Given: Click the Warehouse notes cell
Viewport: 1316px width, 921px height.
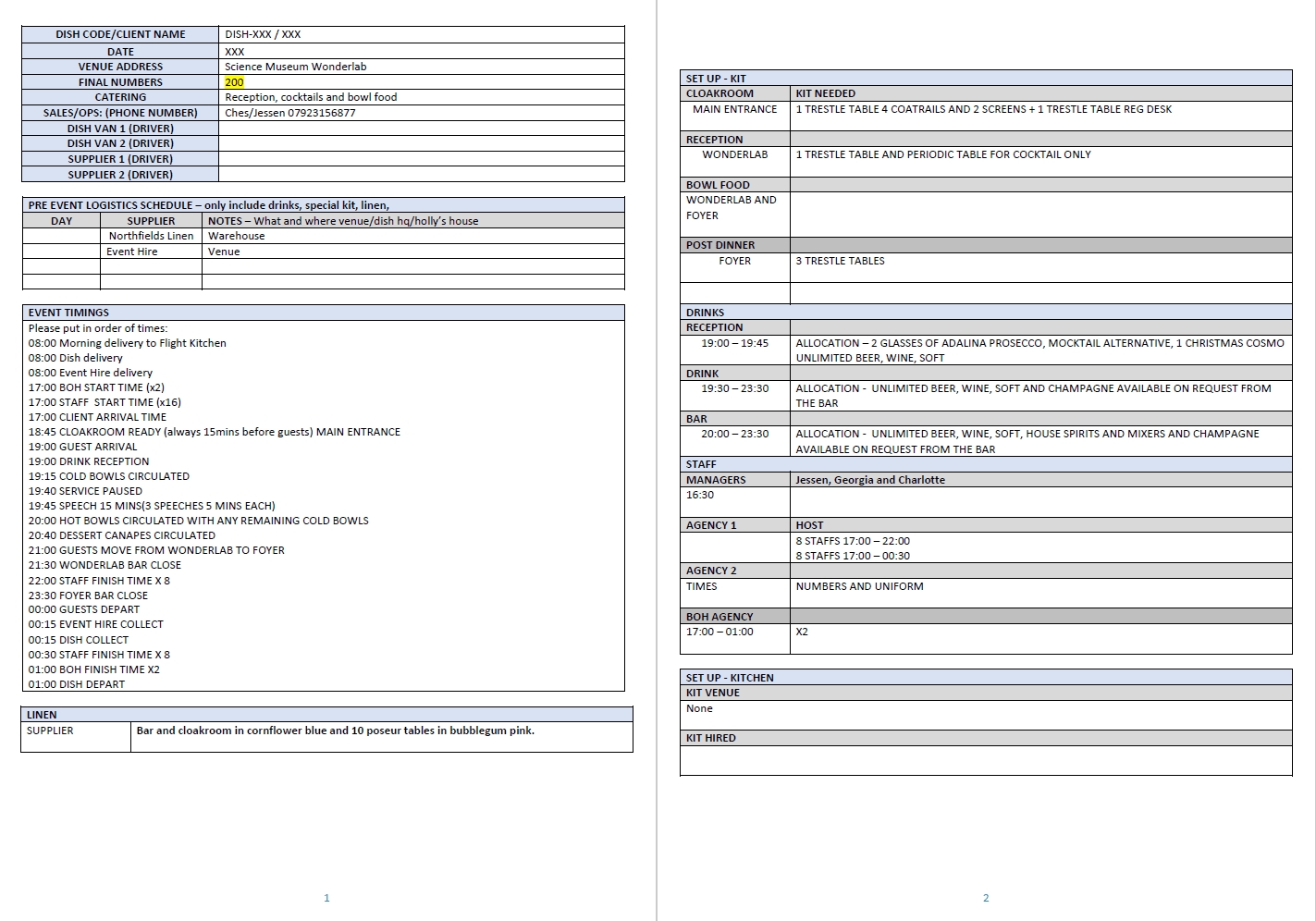Looking at the screenshot, I should [x=237, y=236].
